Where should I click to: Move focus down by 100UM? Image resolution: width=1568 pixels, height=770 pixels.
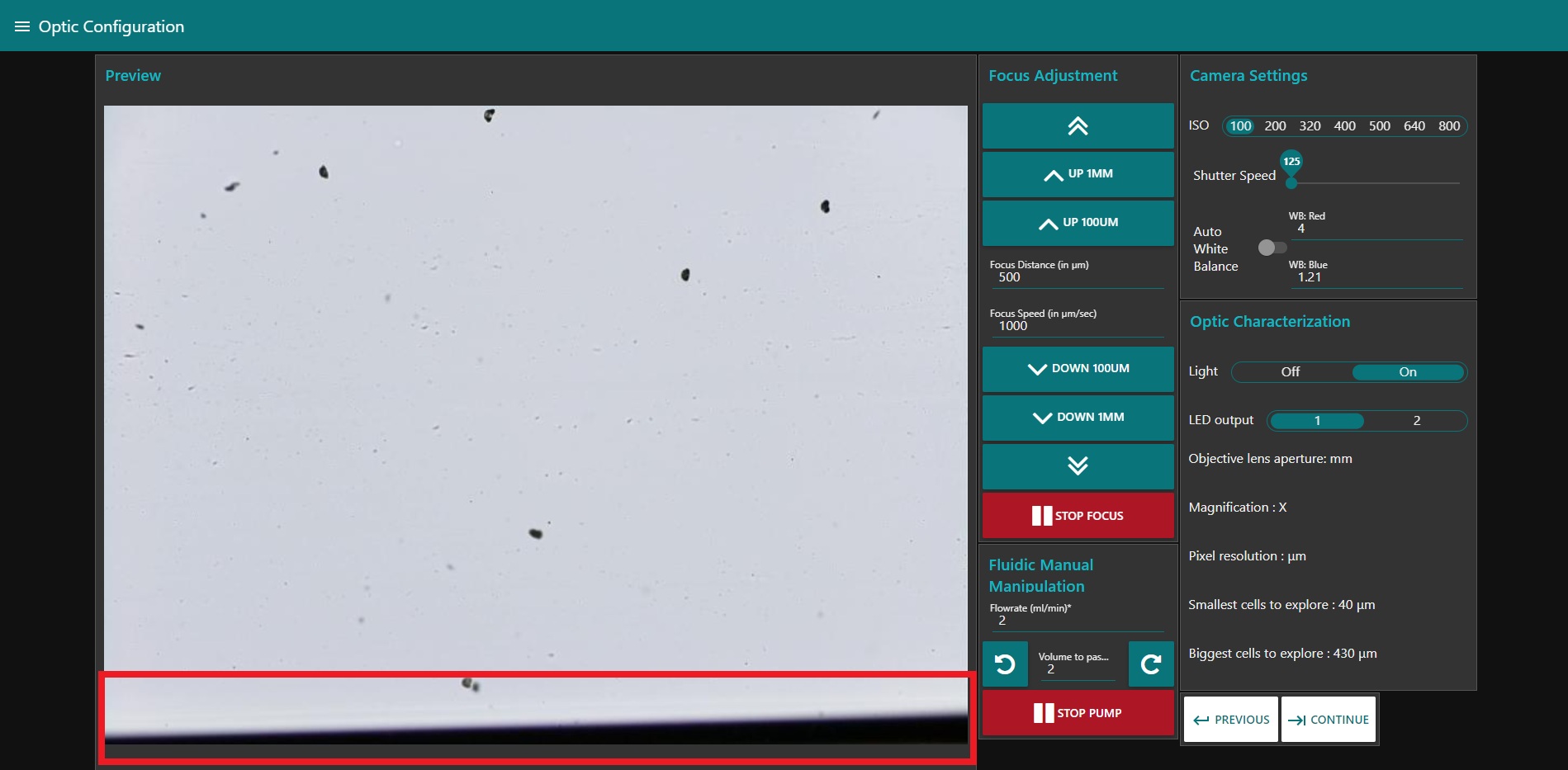pyautogui.click(x=1078, y=369)
